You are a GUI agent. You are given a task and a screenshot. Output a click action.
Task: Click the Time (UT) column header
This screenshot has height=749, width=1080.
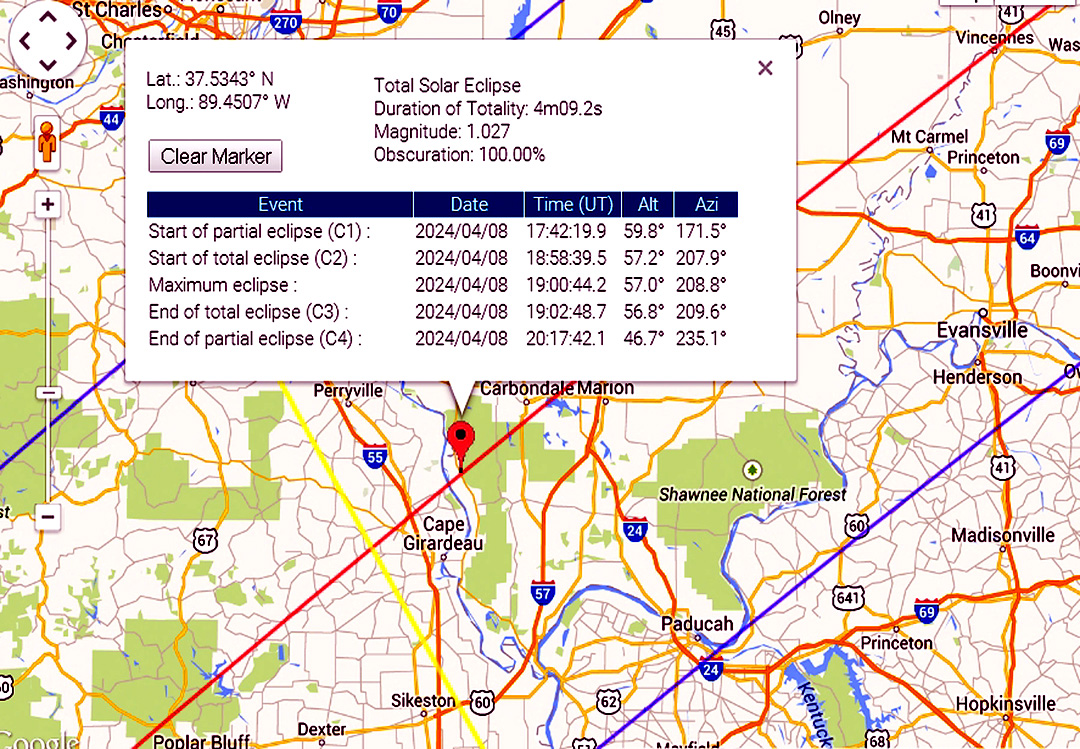[573, 204]
